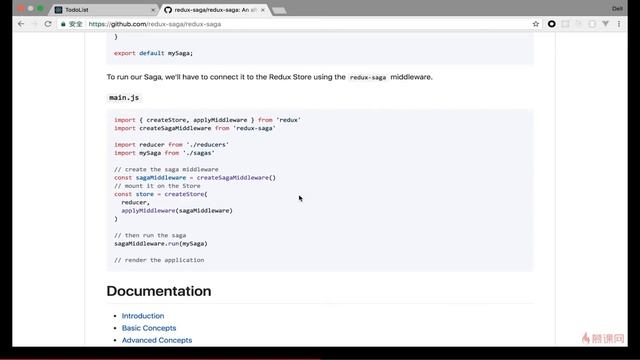Click the 'applyMiddleware(sagaMiddleware)' code line

tap(177, 211)
